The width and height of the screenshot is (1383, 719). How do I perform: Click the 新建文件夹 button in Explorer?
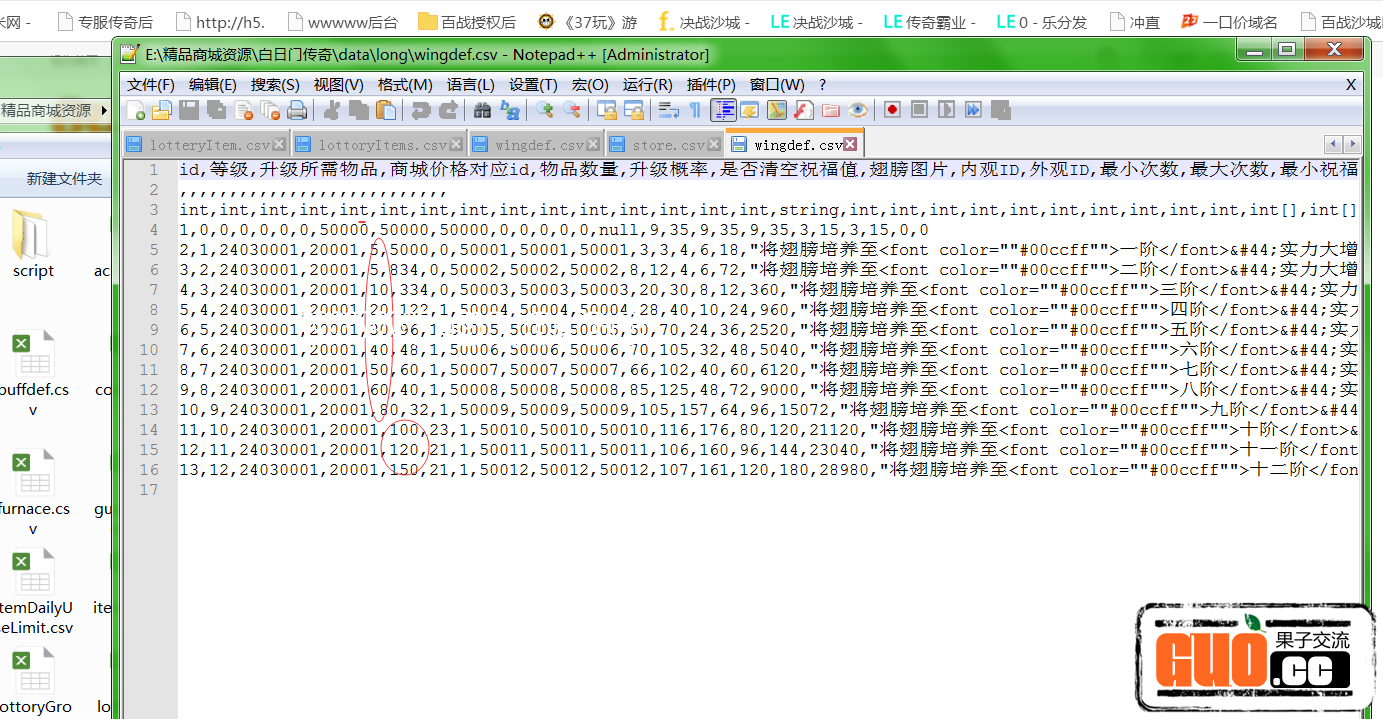64,179
